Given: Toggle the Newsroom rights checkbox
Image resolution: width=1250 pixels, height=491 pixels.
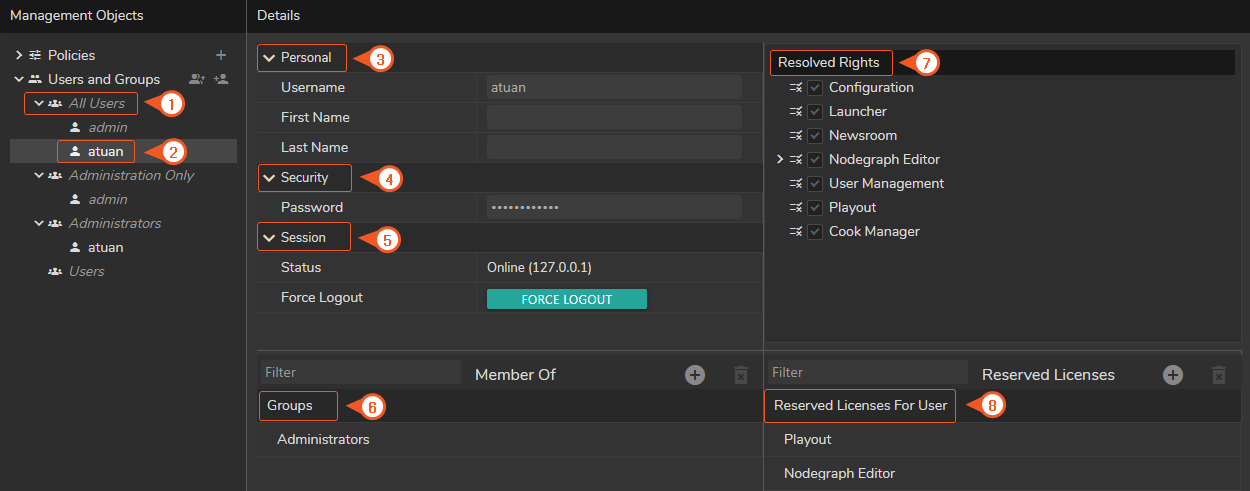Looking at the screenshot, I should (815, 136).
